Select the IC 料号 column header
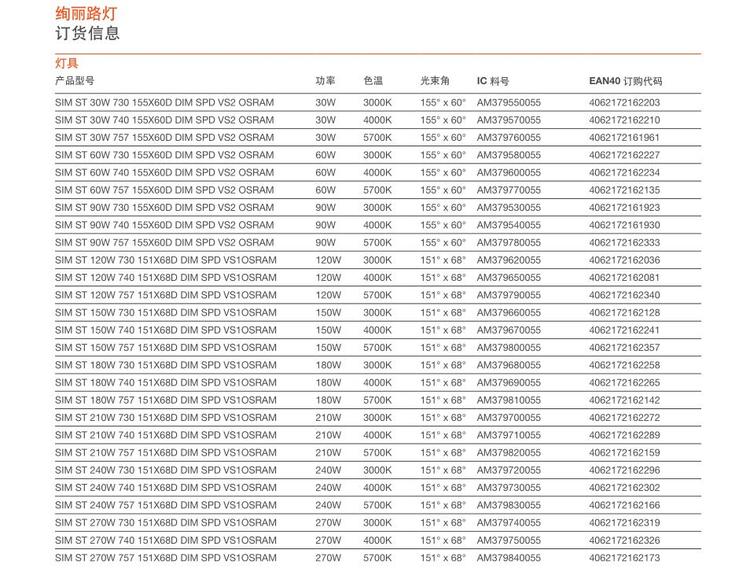The height and width of the screenshot is (583, 750). [493, 80]
